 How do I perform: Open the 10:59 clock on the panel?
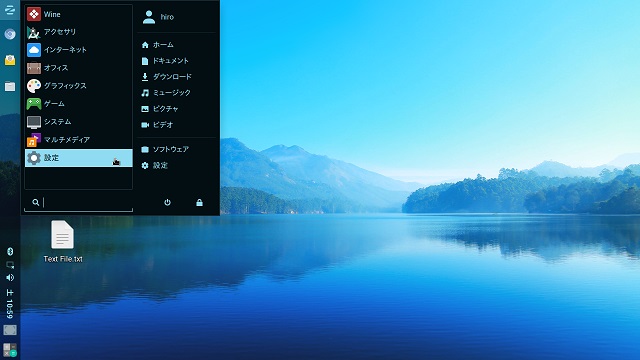tap(10, 304)
